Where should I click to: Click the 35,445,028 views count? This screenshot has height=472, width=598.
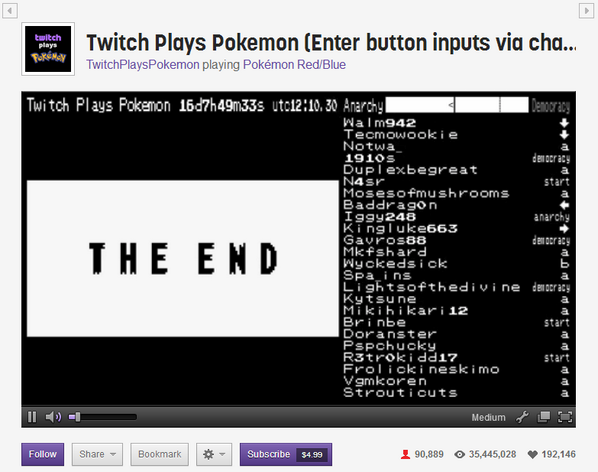click(492, 454)
